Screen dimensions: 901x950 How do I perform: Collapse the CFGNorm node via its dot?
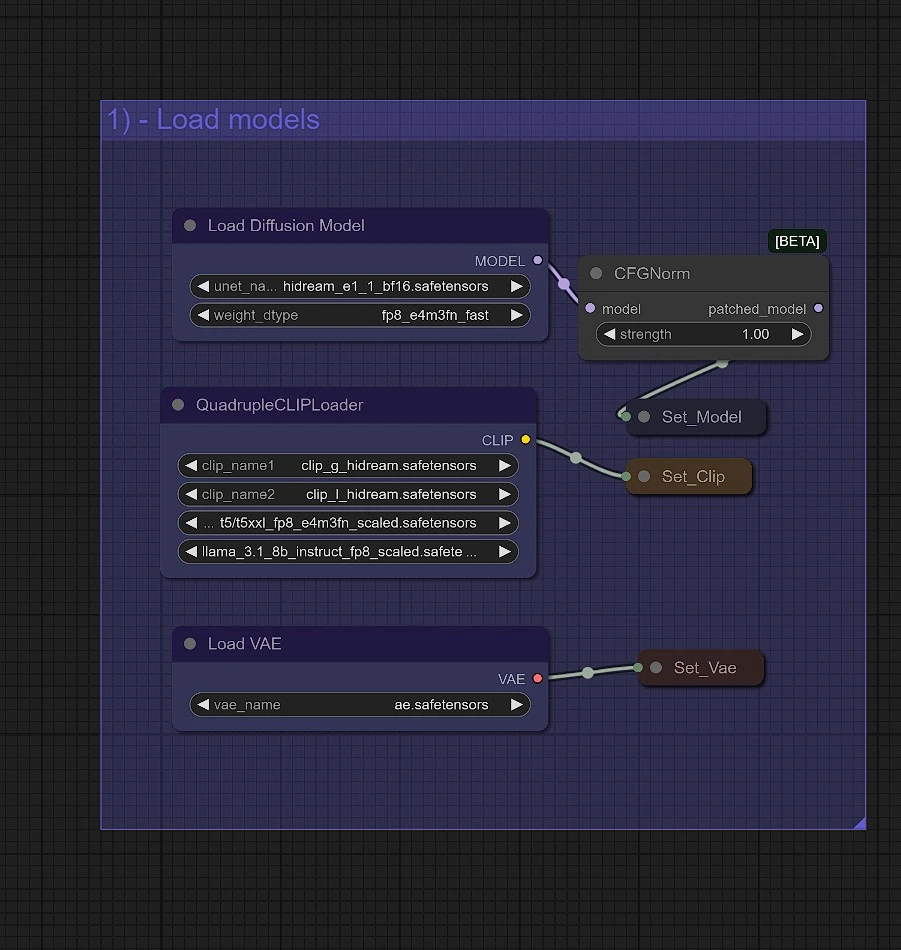596,273
